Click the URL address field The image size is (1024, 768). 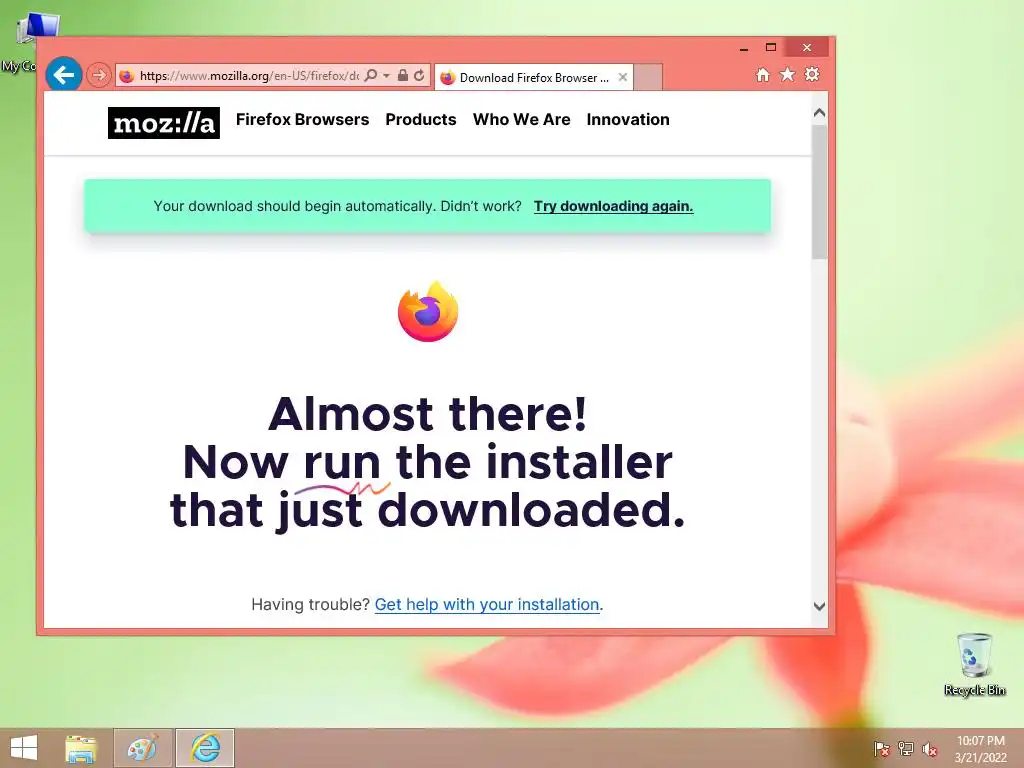tap(249, 76)
